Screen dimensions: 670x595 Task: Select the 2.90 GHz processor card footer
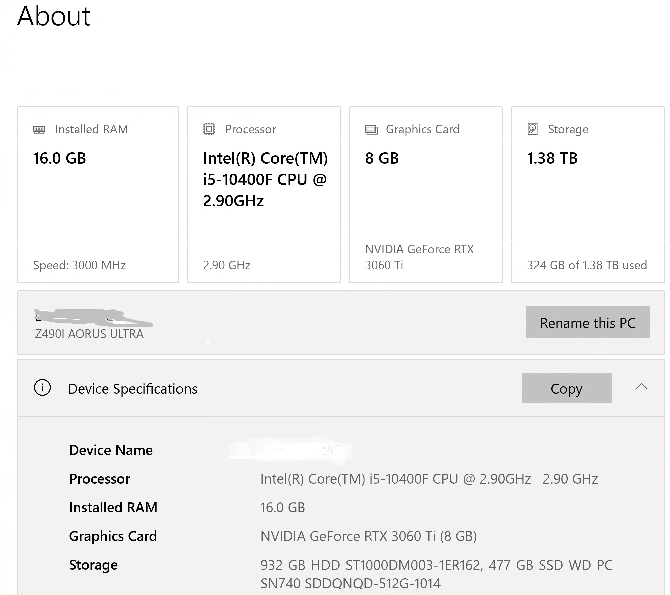click(226, 265)
